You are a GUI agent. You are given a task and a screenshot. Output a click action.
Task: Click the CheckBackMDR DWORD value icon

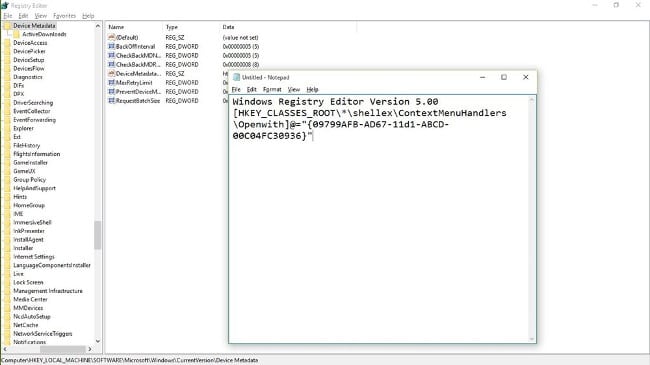point(111,64)
